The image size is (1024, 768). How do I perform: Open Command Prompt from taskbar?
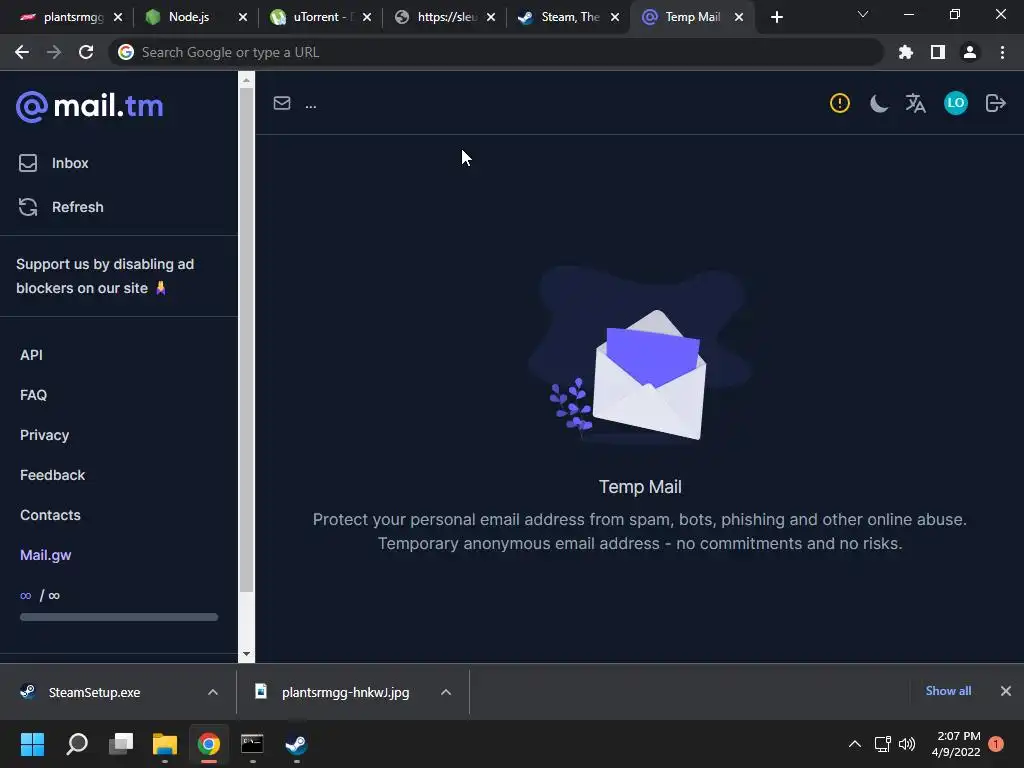click(x=252, y=744)
